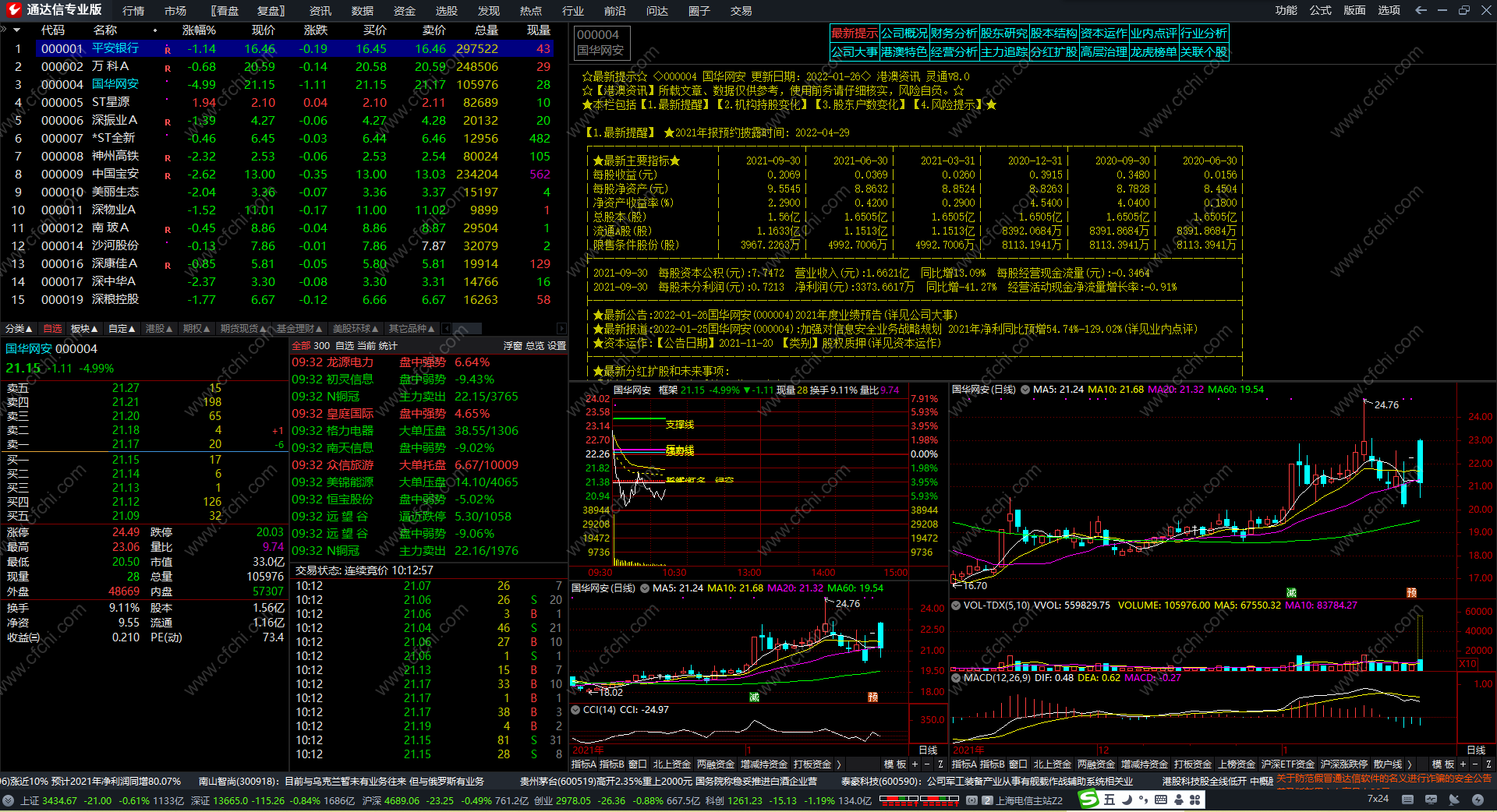Click Sogou user account icon
1497x812 pixels.
coord(1178,800)
